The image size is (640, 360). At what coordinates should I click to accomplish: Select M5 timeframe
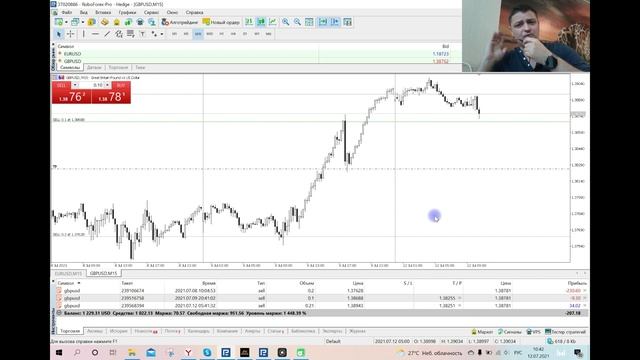pos(186,34)
